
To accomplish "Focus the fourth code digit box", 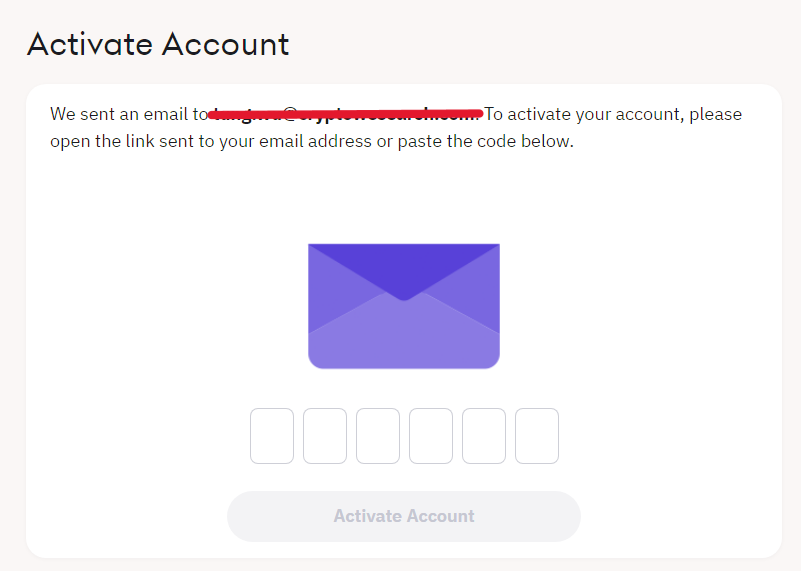I will pos(431,436).
